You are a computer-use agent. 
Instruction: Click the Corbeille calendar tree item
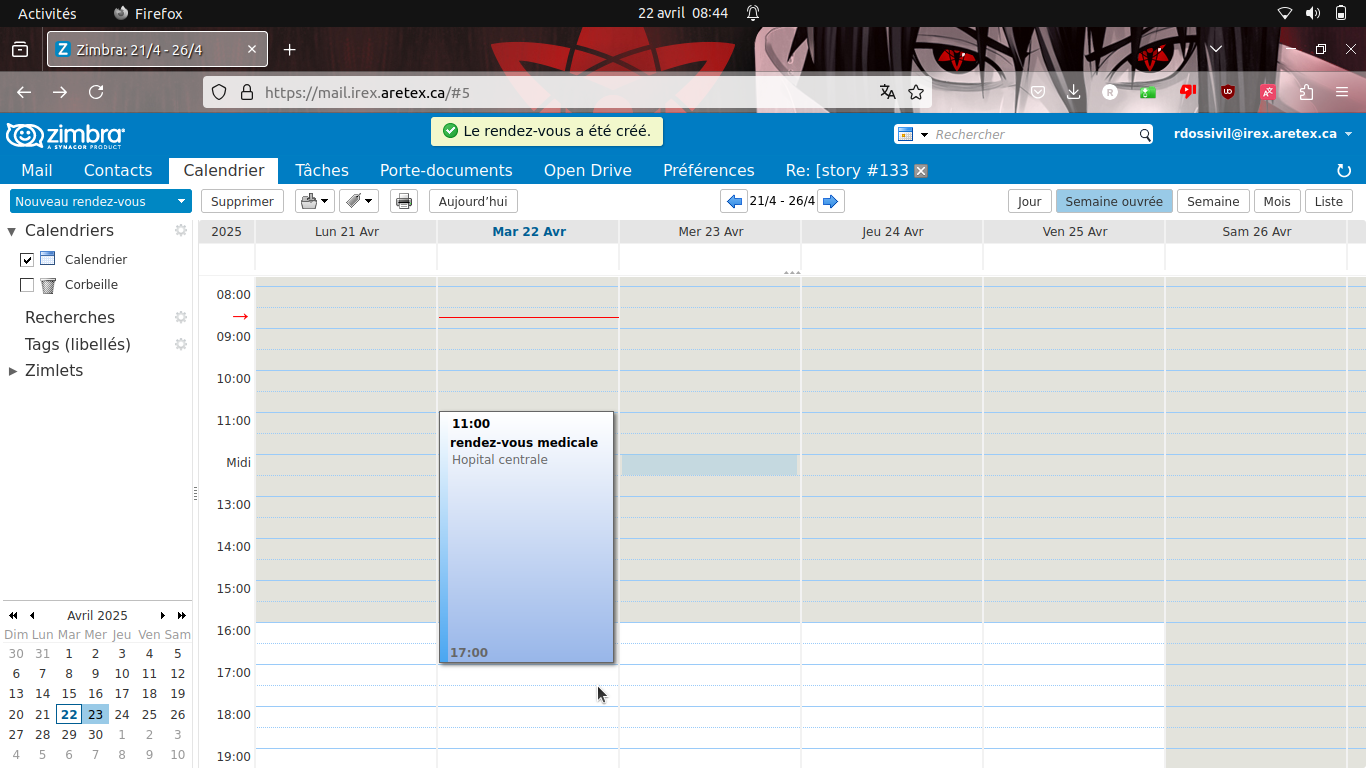92,285
